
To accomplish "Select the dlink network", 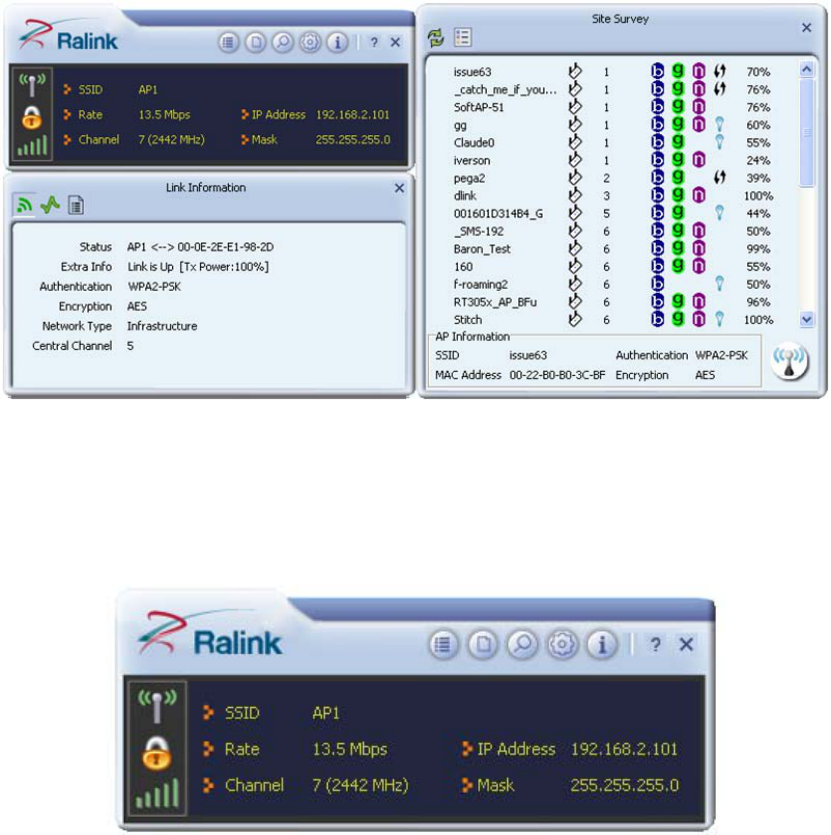I will click(612, 195).
